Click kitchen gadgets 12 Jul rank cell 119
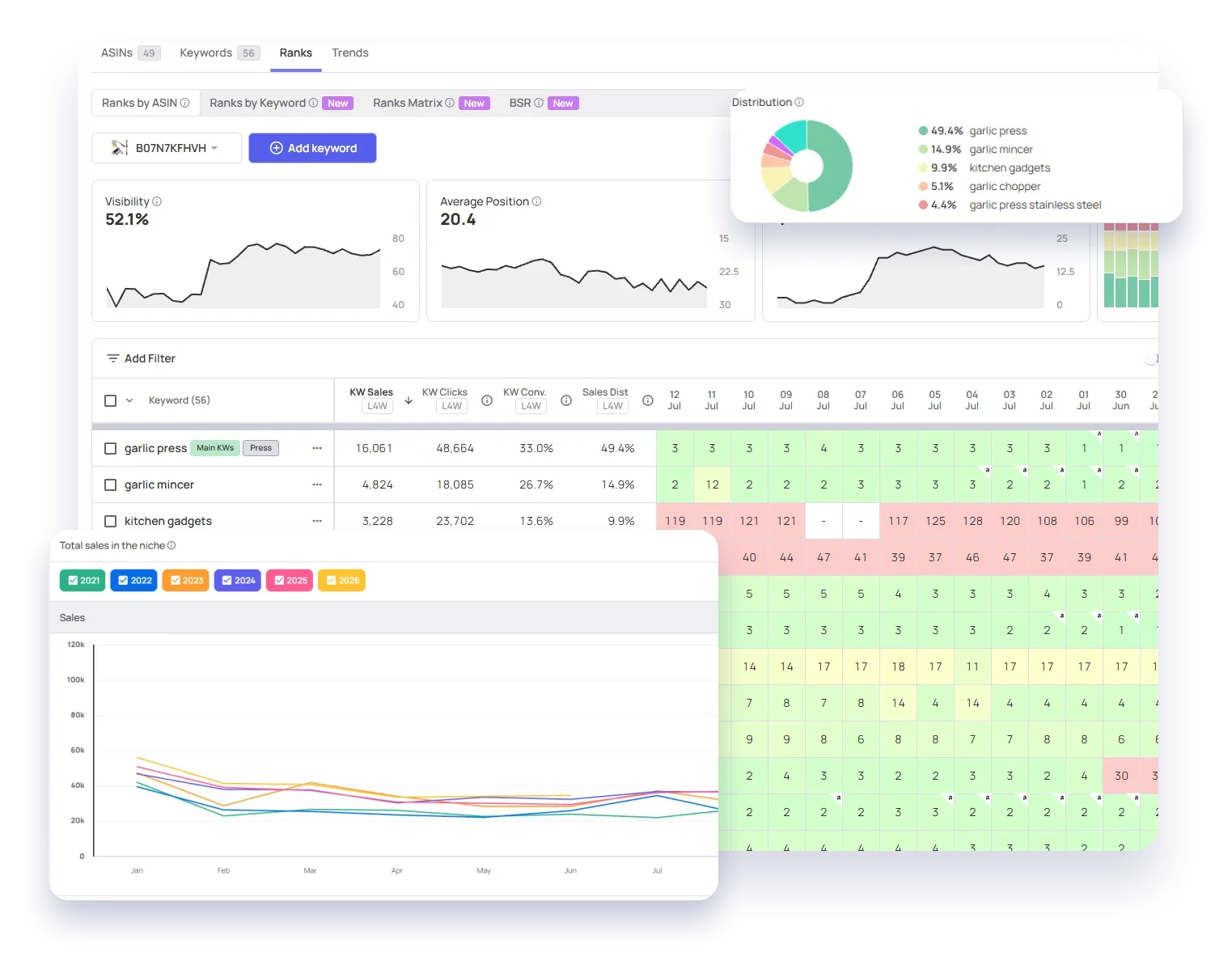1232x969 pixels. (x=675, y=521)
